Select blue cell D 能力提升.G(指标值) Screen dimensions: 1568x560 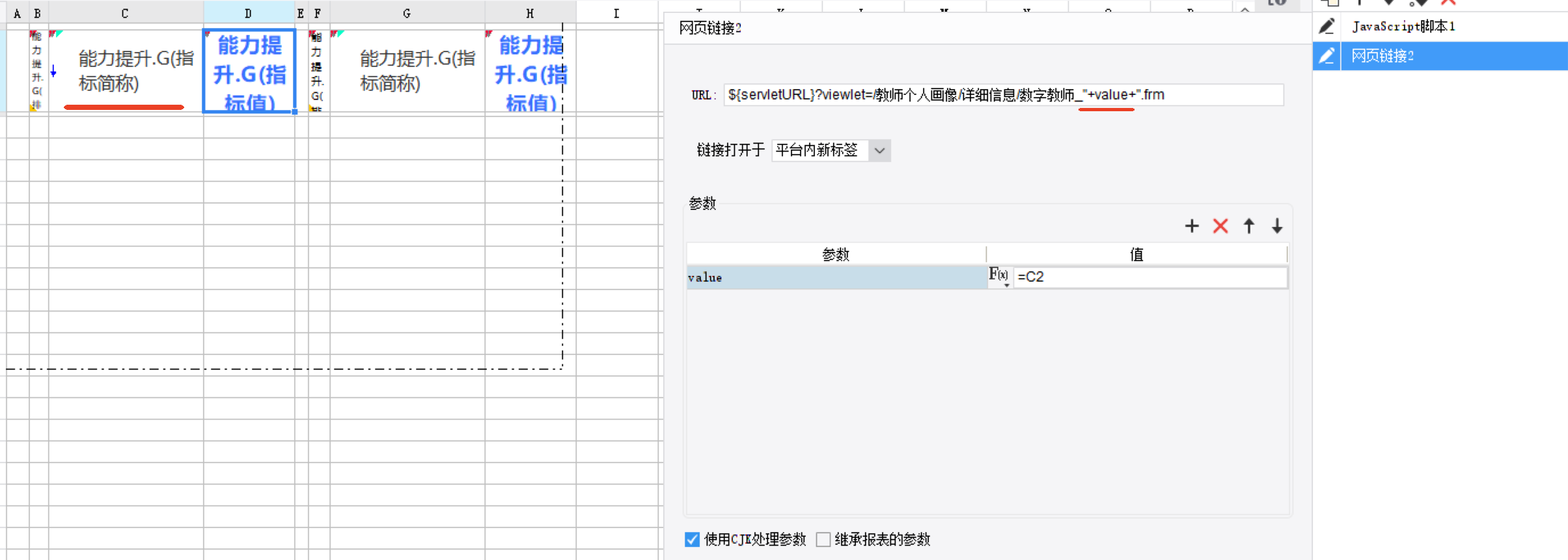249,71
